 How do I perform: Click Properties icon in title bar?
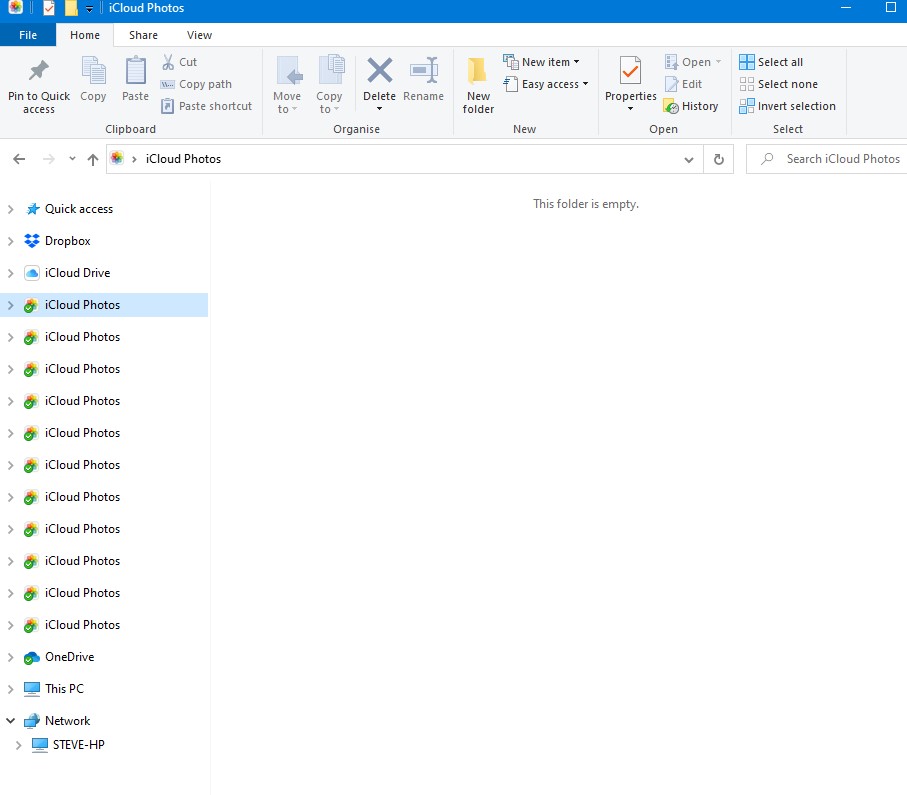tap(49, 8)
